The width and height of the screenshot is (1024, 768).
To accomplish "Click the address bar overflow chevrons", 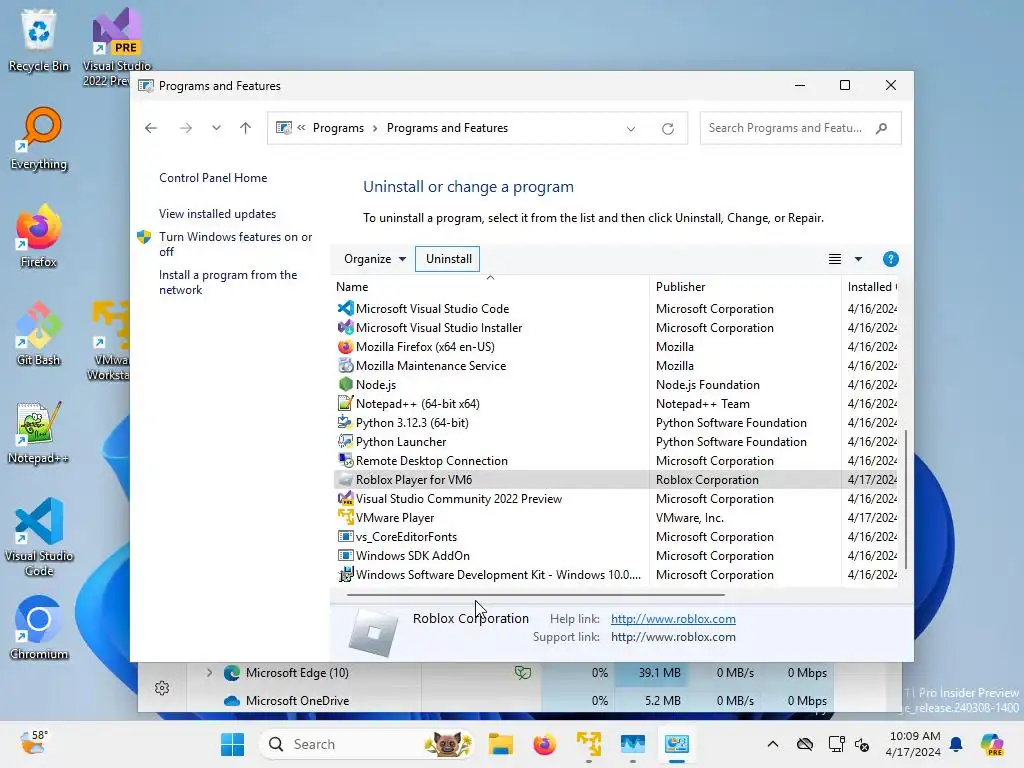I will point(301,128).
